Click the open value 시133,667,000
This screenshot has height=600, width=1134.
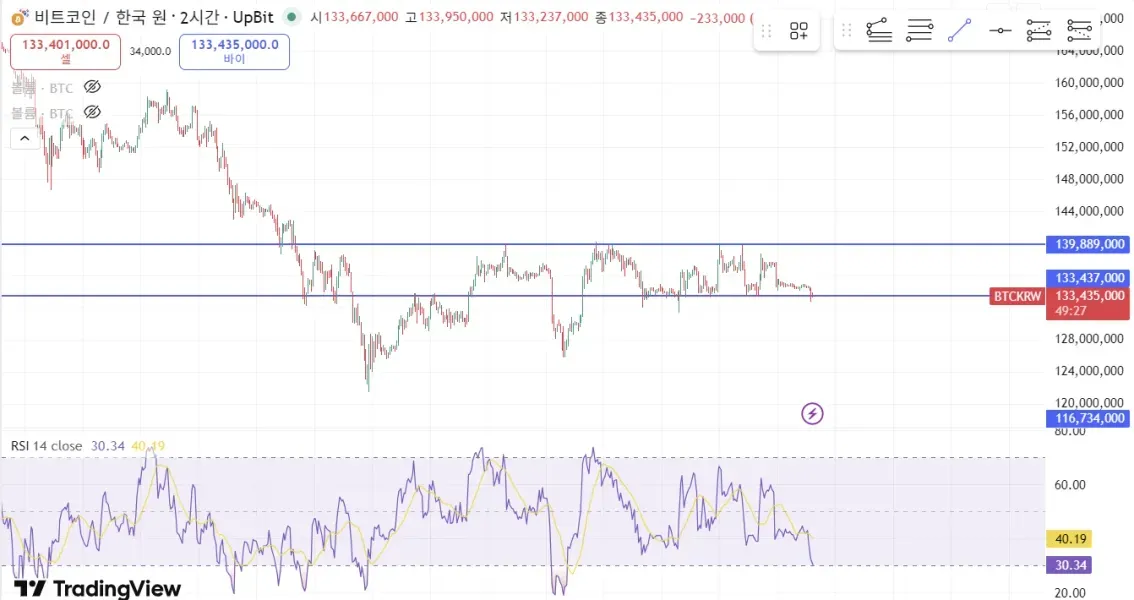tap(354, 17)
